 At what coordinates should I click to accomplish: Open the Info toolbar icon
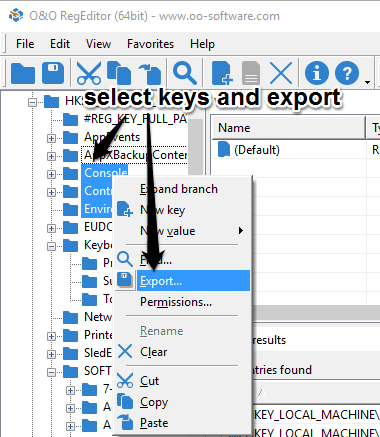click(x=317, y=73)
